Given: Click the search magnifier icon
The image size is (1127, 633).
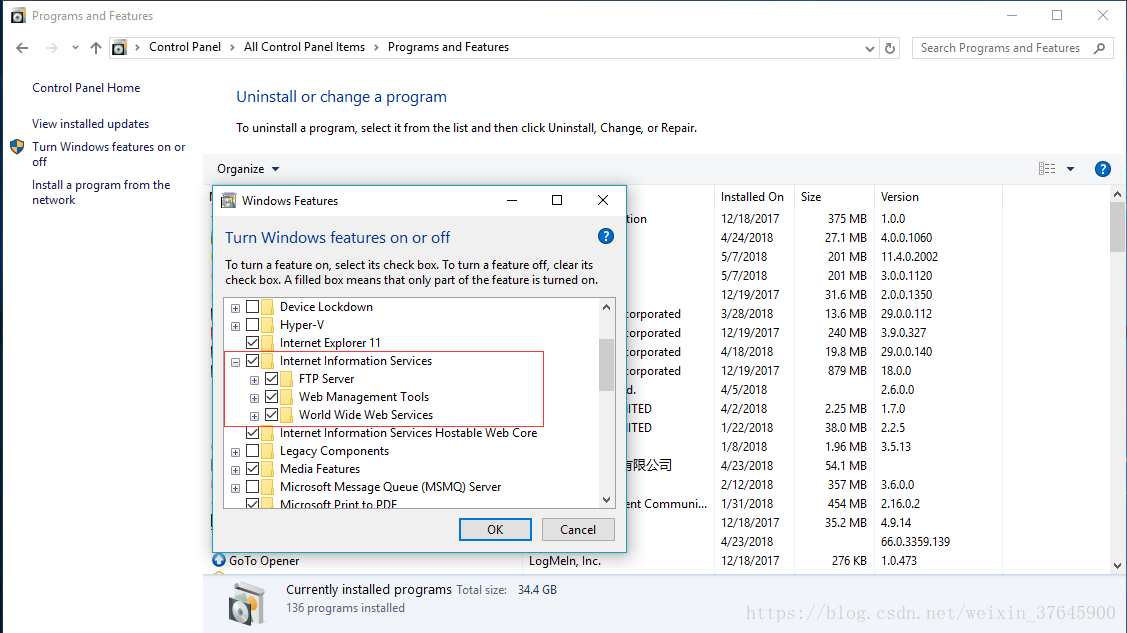Looking at the screenshot, I should pos(1099,48).
